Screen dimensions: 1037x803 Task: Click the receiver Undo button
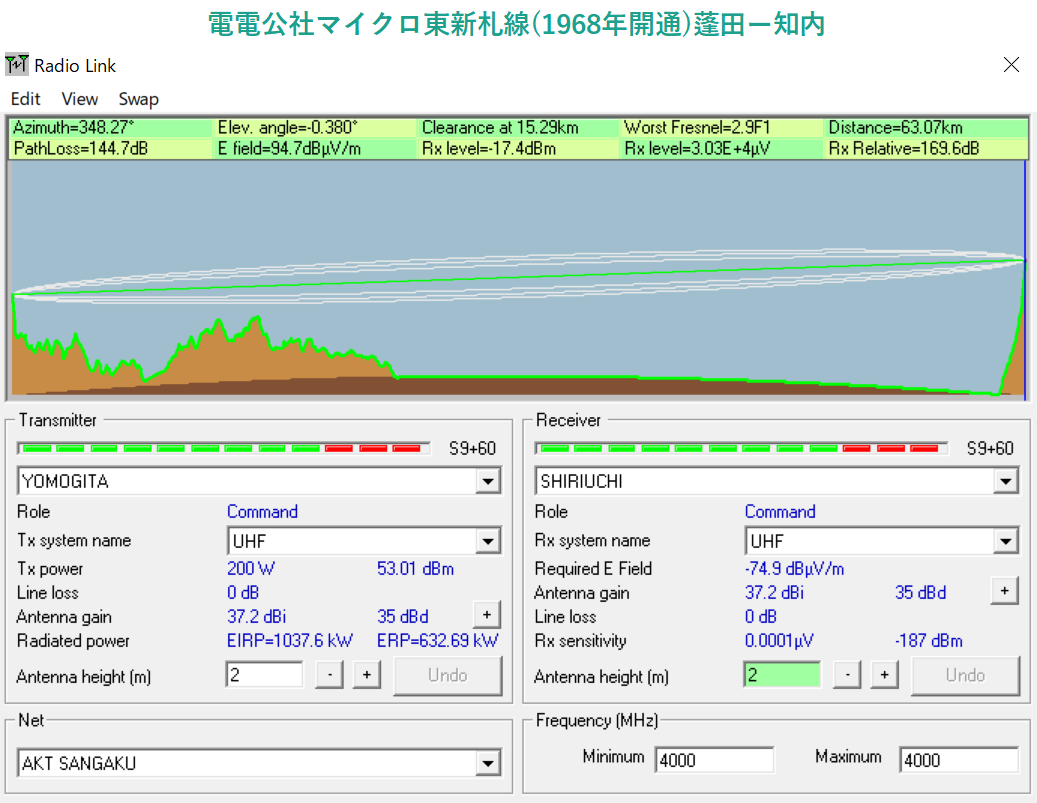tap(966, 675)
